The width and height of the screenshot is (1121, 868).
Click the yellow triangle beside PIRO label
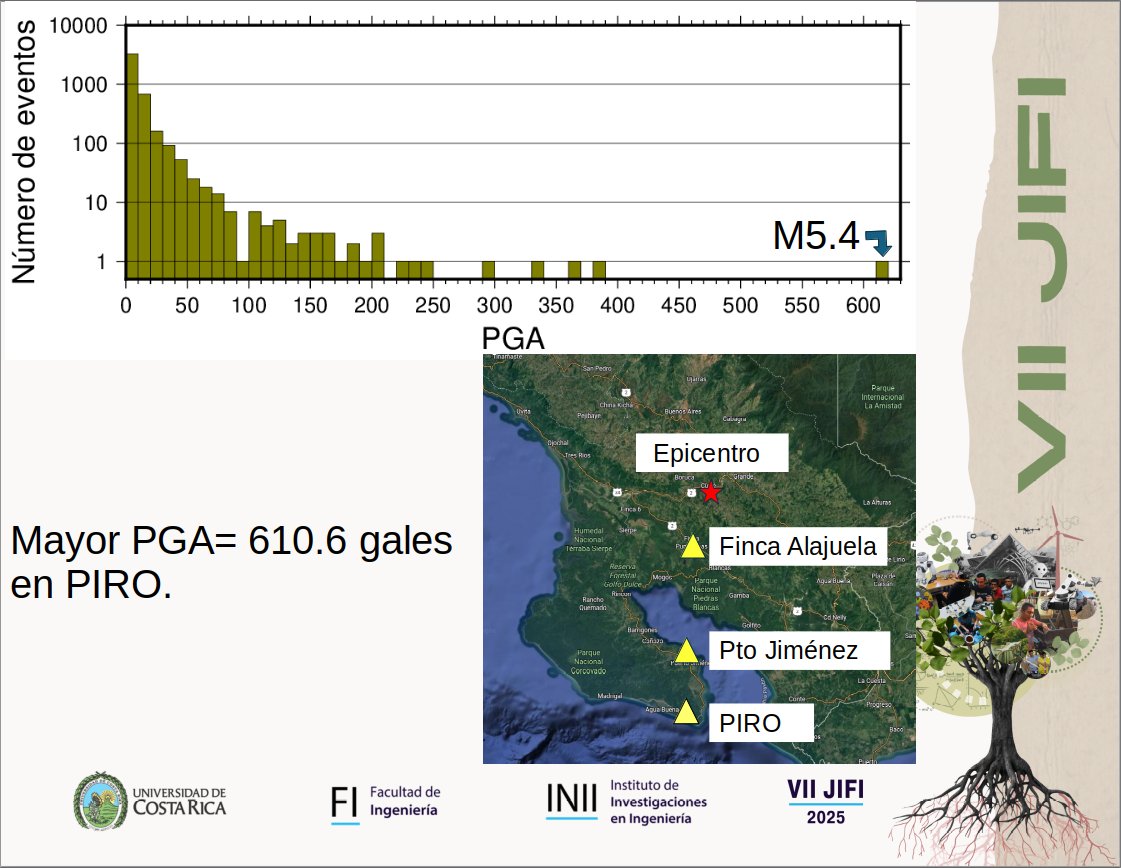point(685,713)
